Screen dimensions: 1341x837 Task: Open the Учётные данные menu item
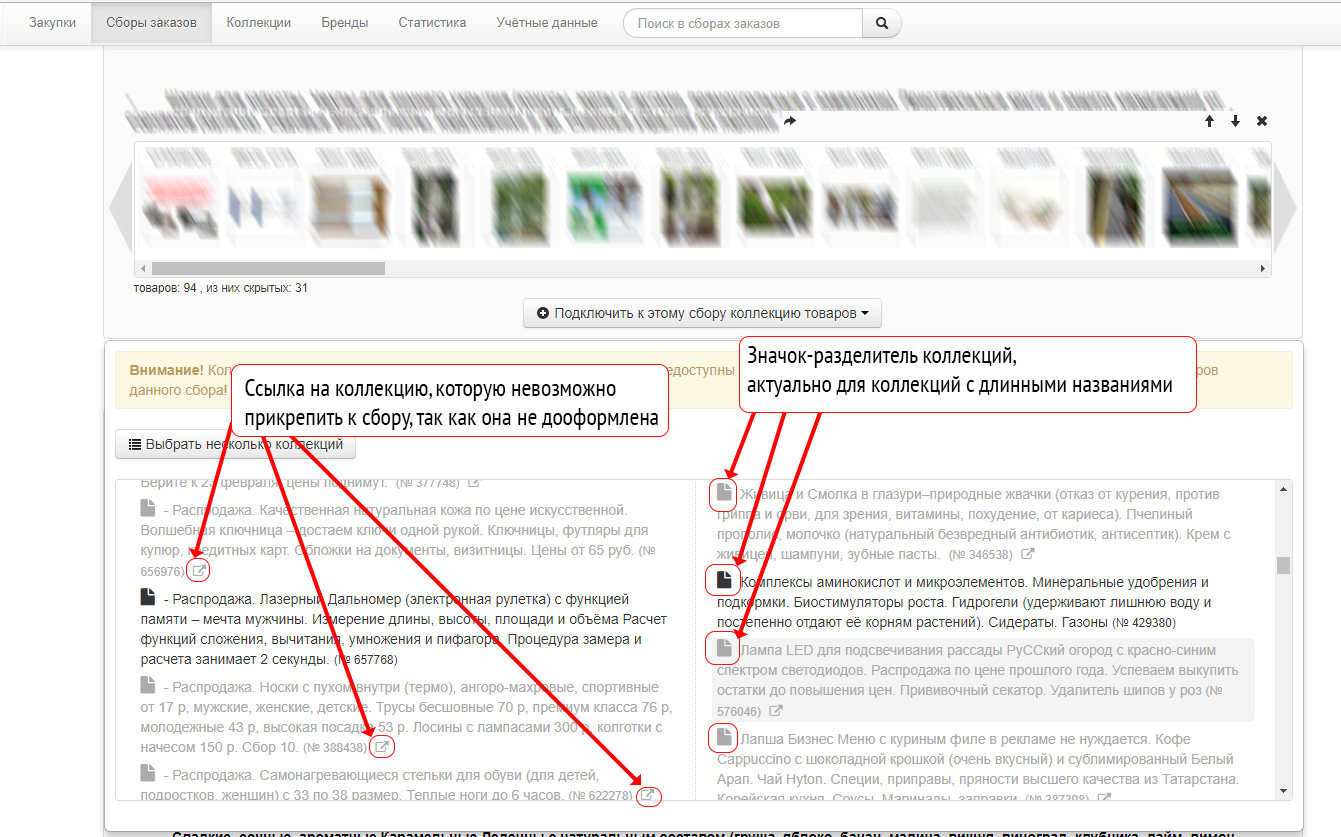click(547, 23)
